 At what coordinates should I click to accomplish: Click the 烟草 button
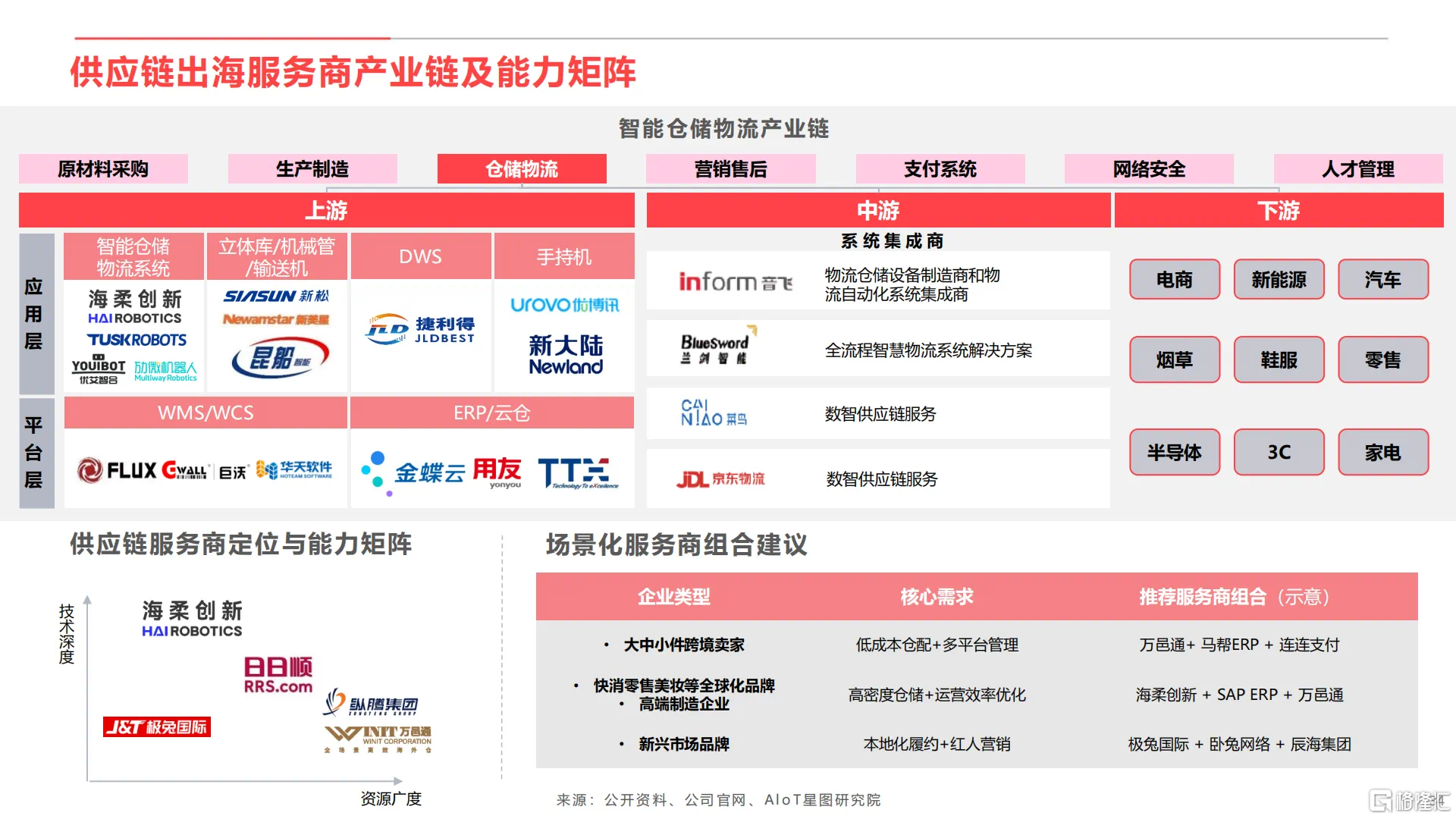pos(1175,359)
